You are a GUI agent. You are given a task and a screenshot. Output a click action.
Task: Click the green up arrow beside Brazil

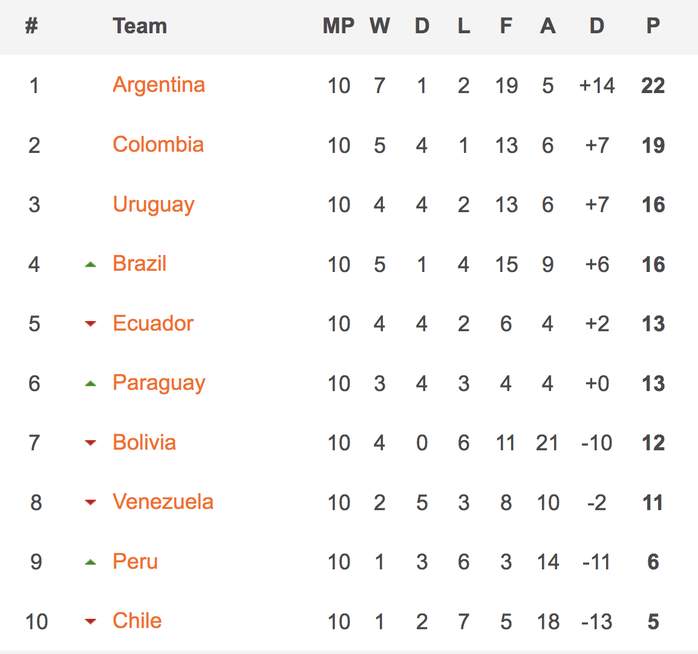[90, 264]
